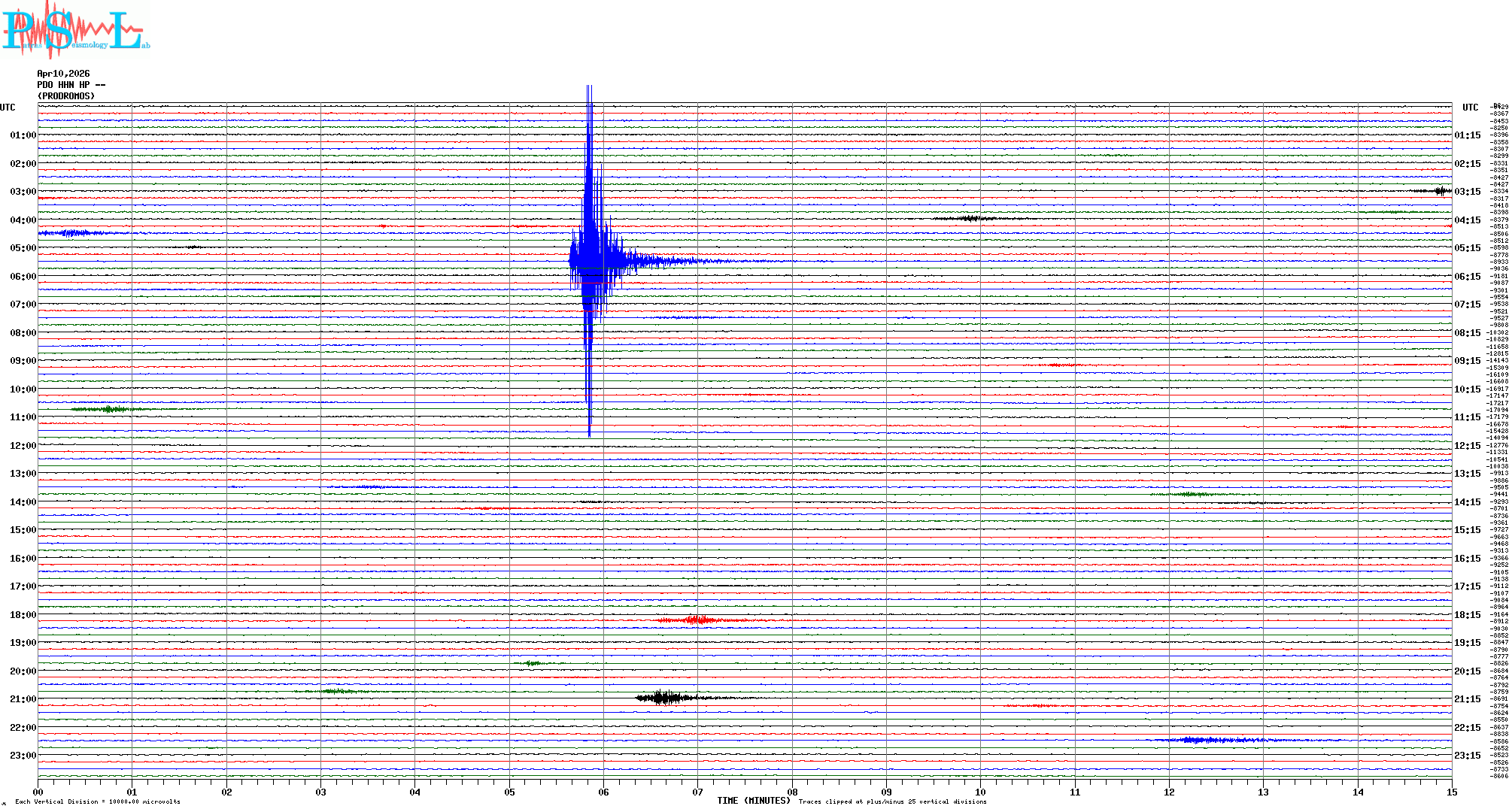Click the TIME (MINUTES) axis label

[x=753, y=801]
